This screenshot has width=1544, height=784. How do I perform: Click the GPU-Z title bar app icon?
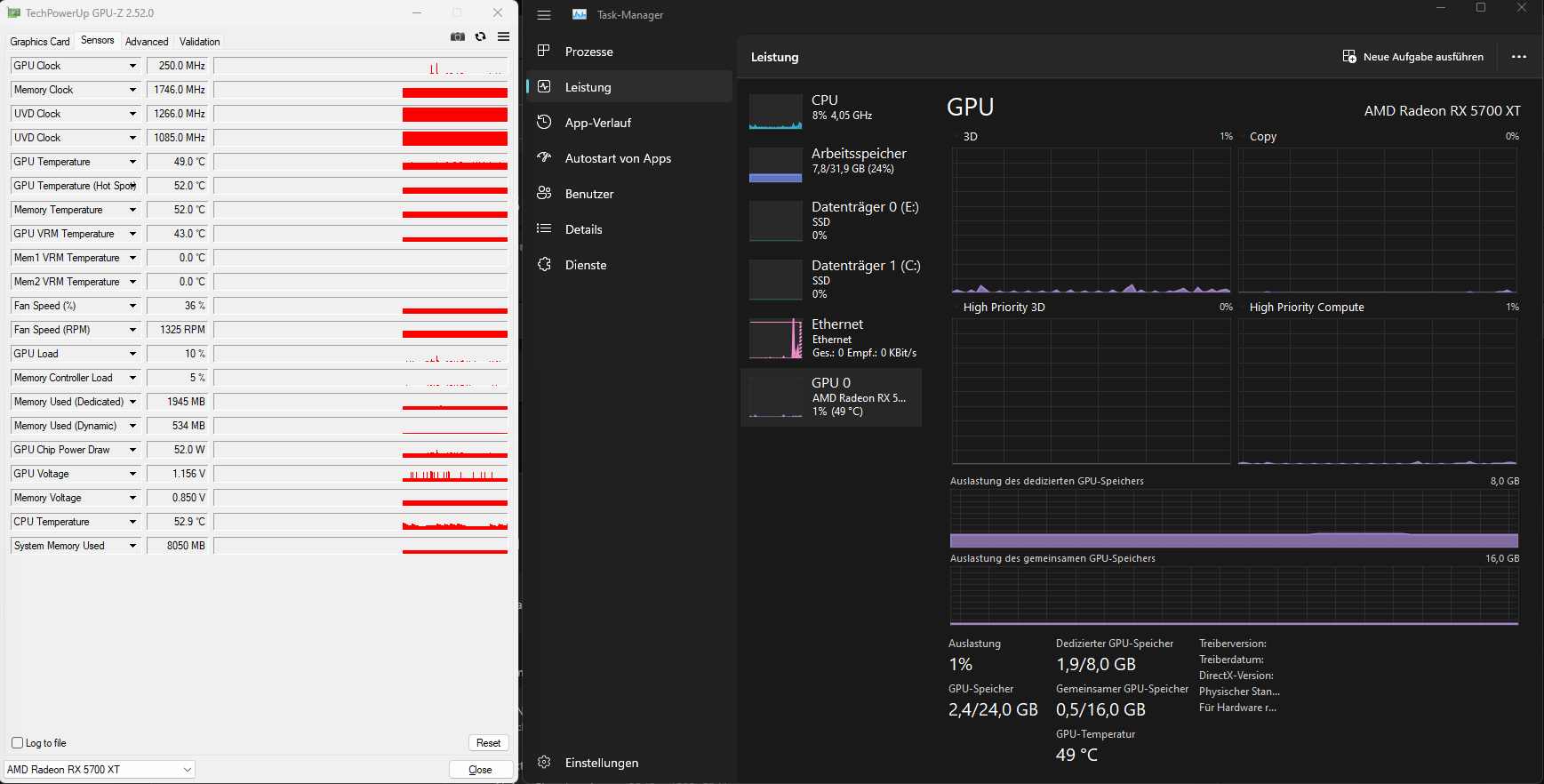14,13
